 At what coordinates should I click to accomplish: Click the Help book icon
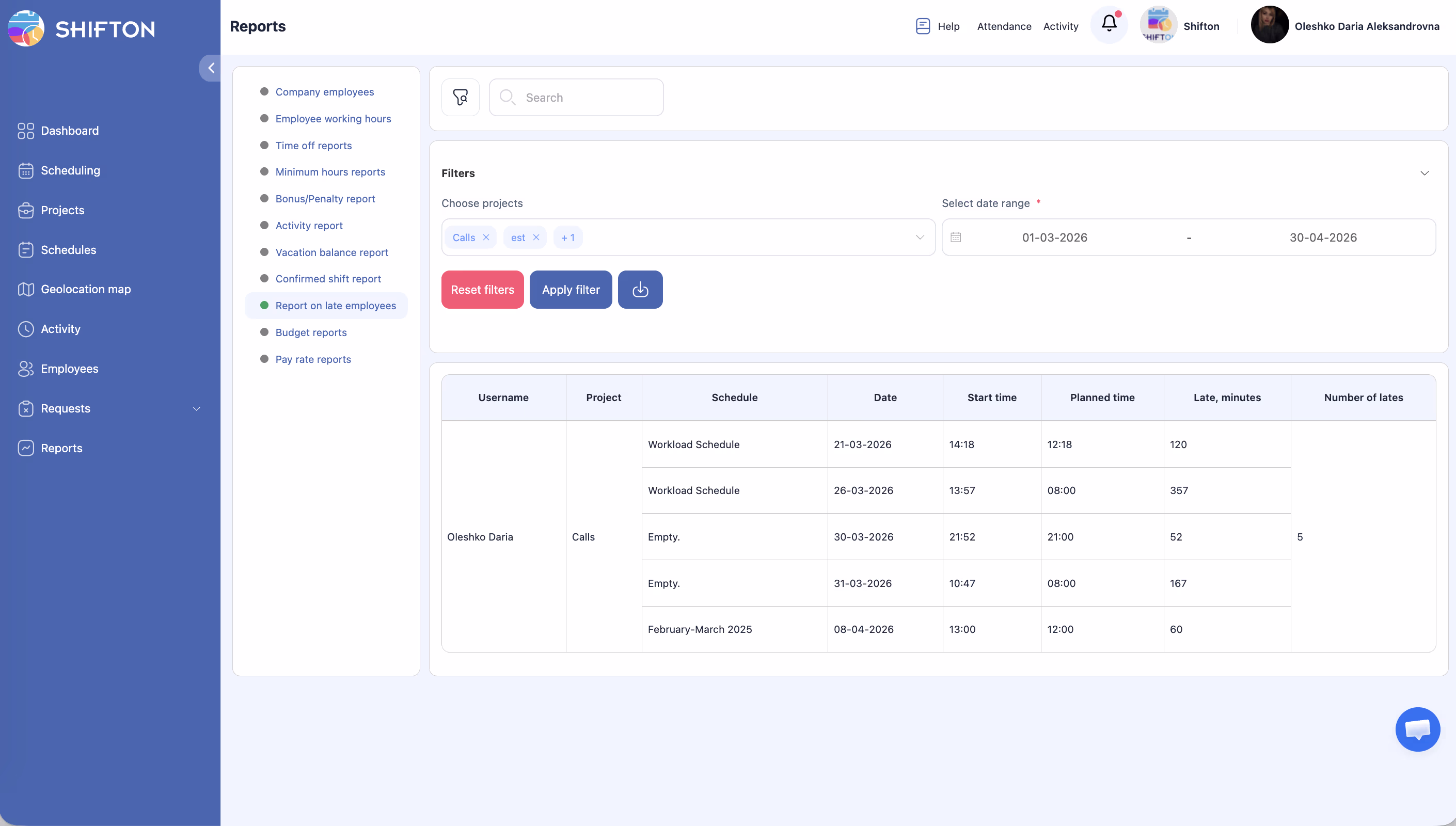tap(922, 26)
